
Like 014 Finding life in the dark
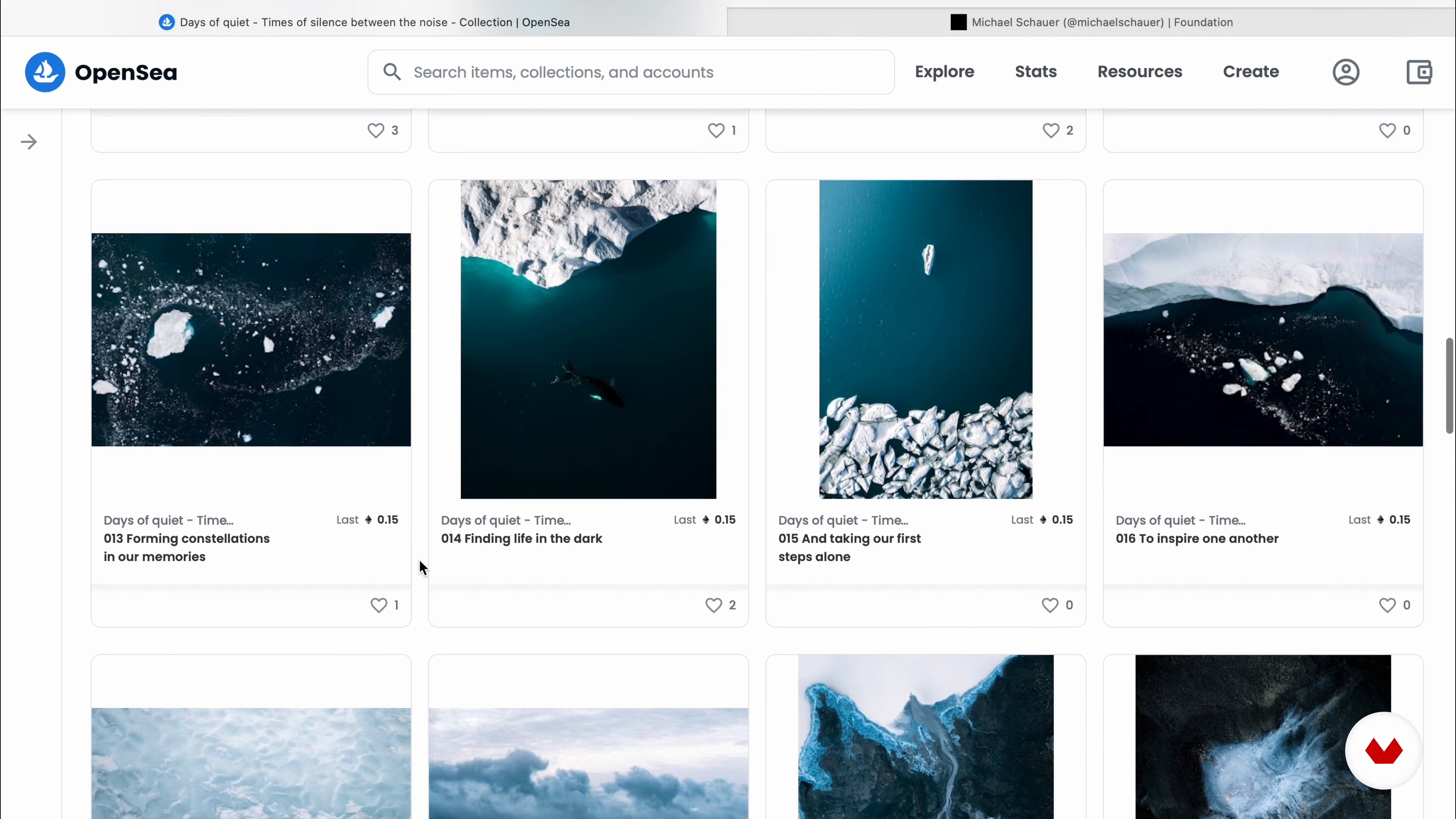click(713, 606)
